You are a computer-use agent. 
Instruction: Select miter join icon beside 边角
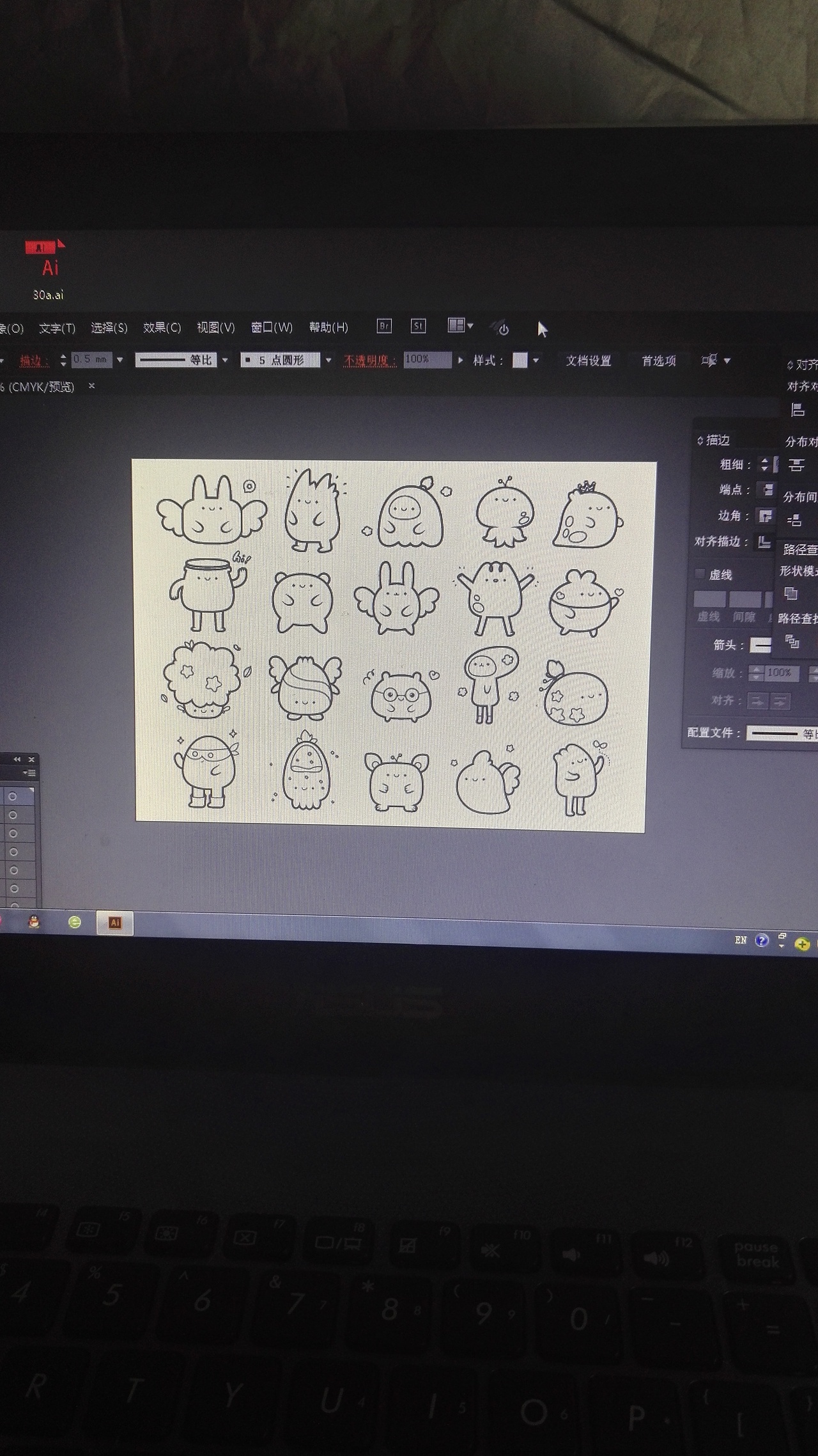[x=765, y=515]
